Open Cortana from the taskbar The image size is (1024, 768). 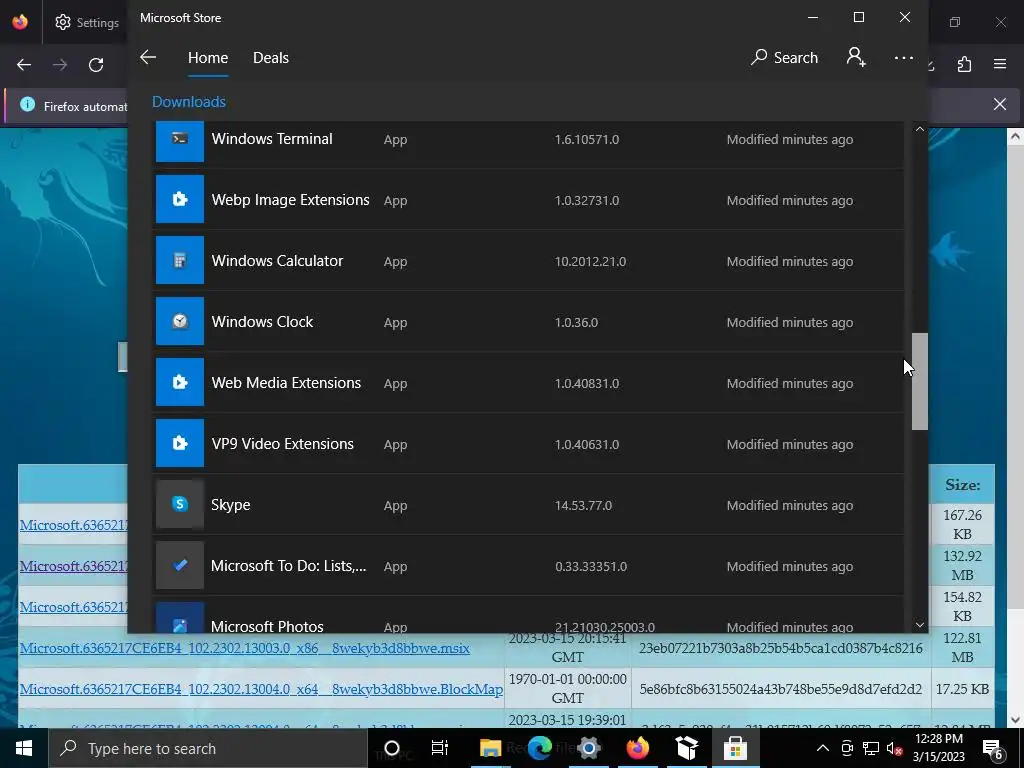[x=392, y=748]
